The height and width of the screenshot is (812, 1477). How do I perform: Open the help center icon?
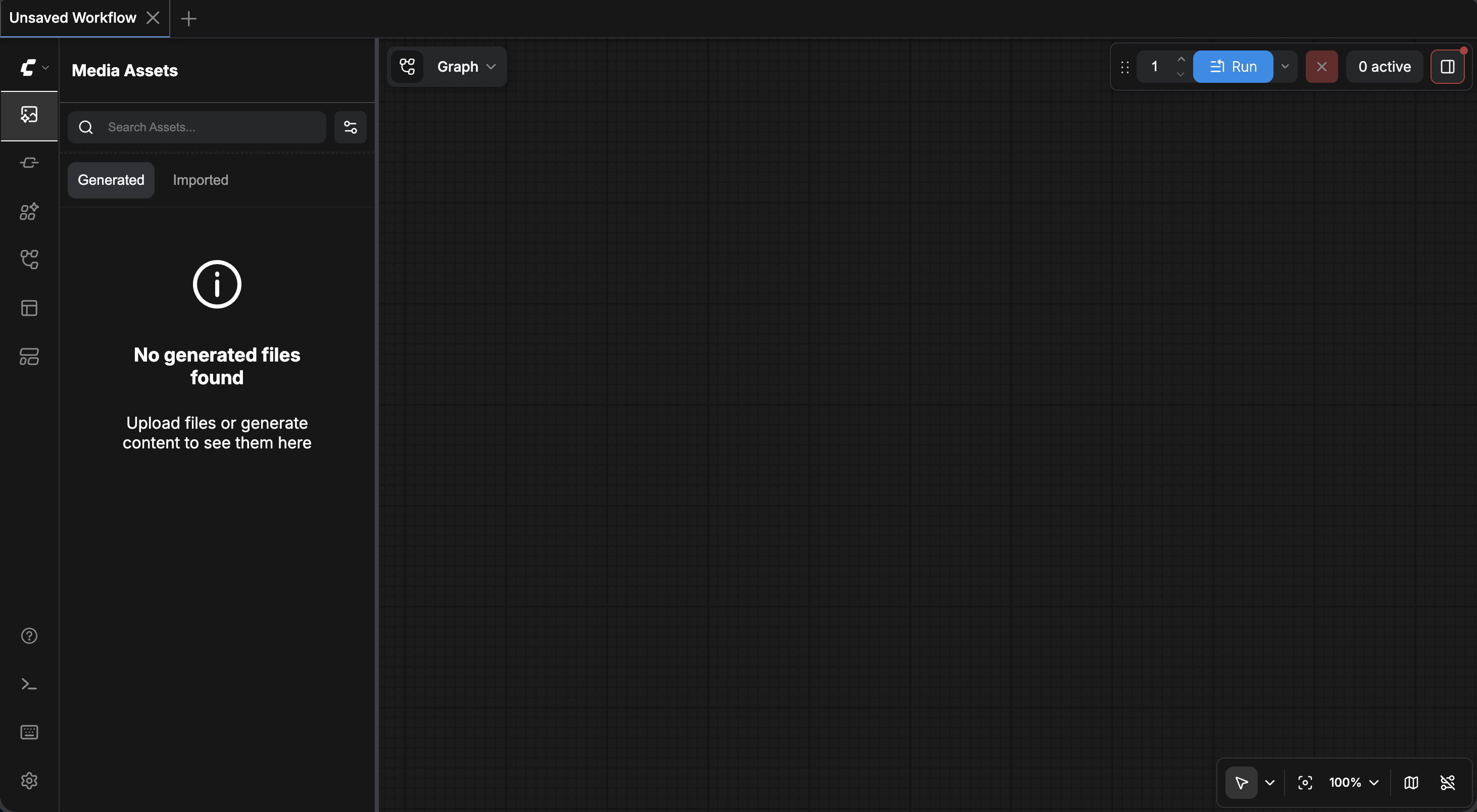pos(29,636)
